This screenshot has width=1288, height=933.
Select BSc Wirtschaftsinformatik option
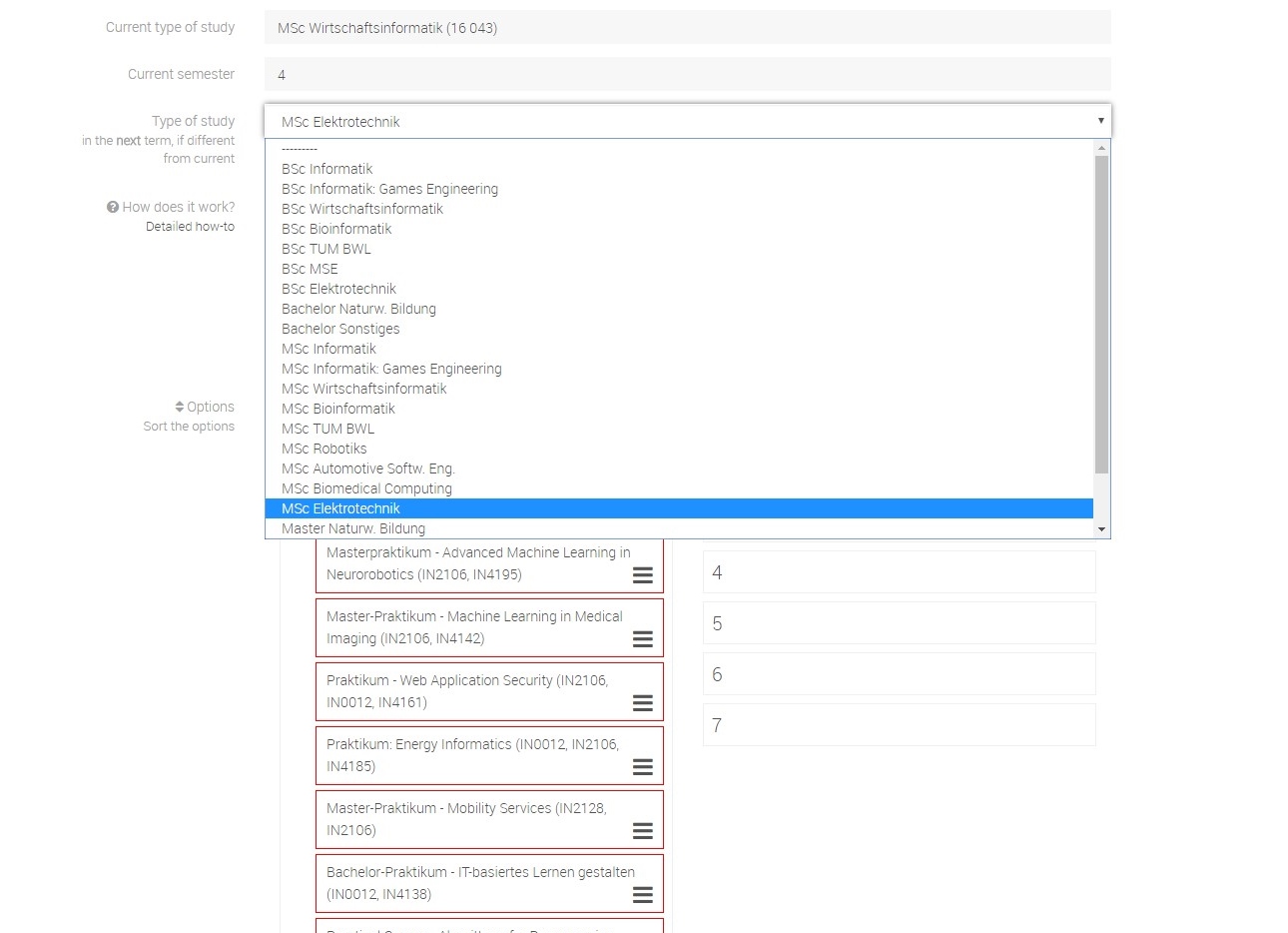(679, 209)
